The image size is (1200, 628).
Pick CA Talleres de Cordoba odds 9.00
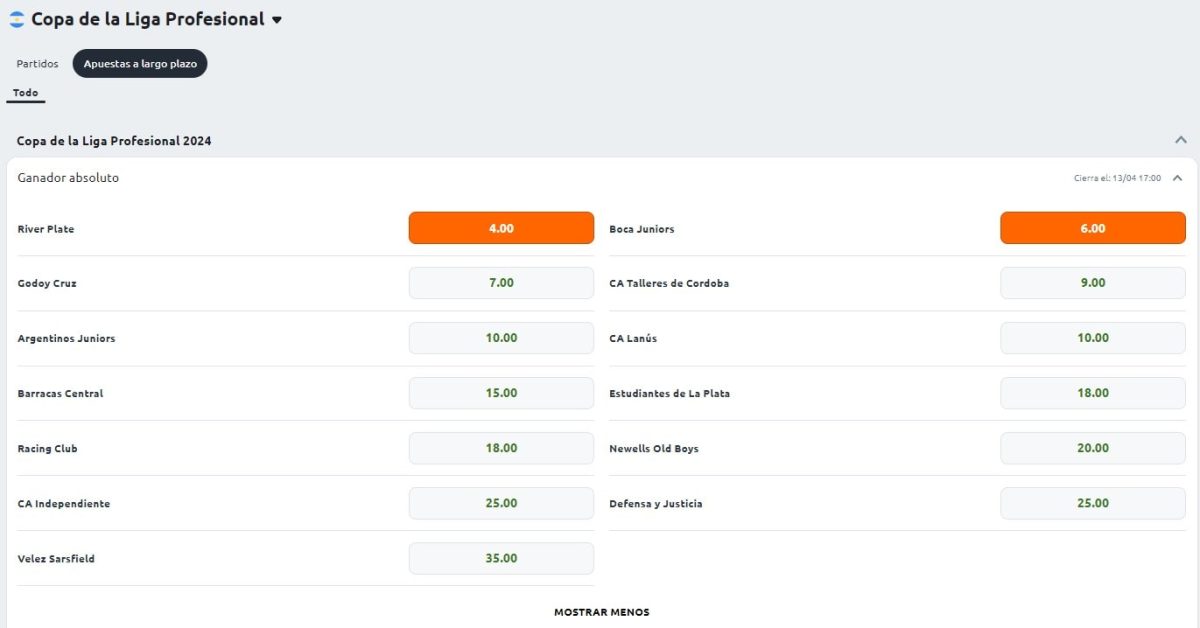(1093, 283)
